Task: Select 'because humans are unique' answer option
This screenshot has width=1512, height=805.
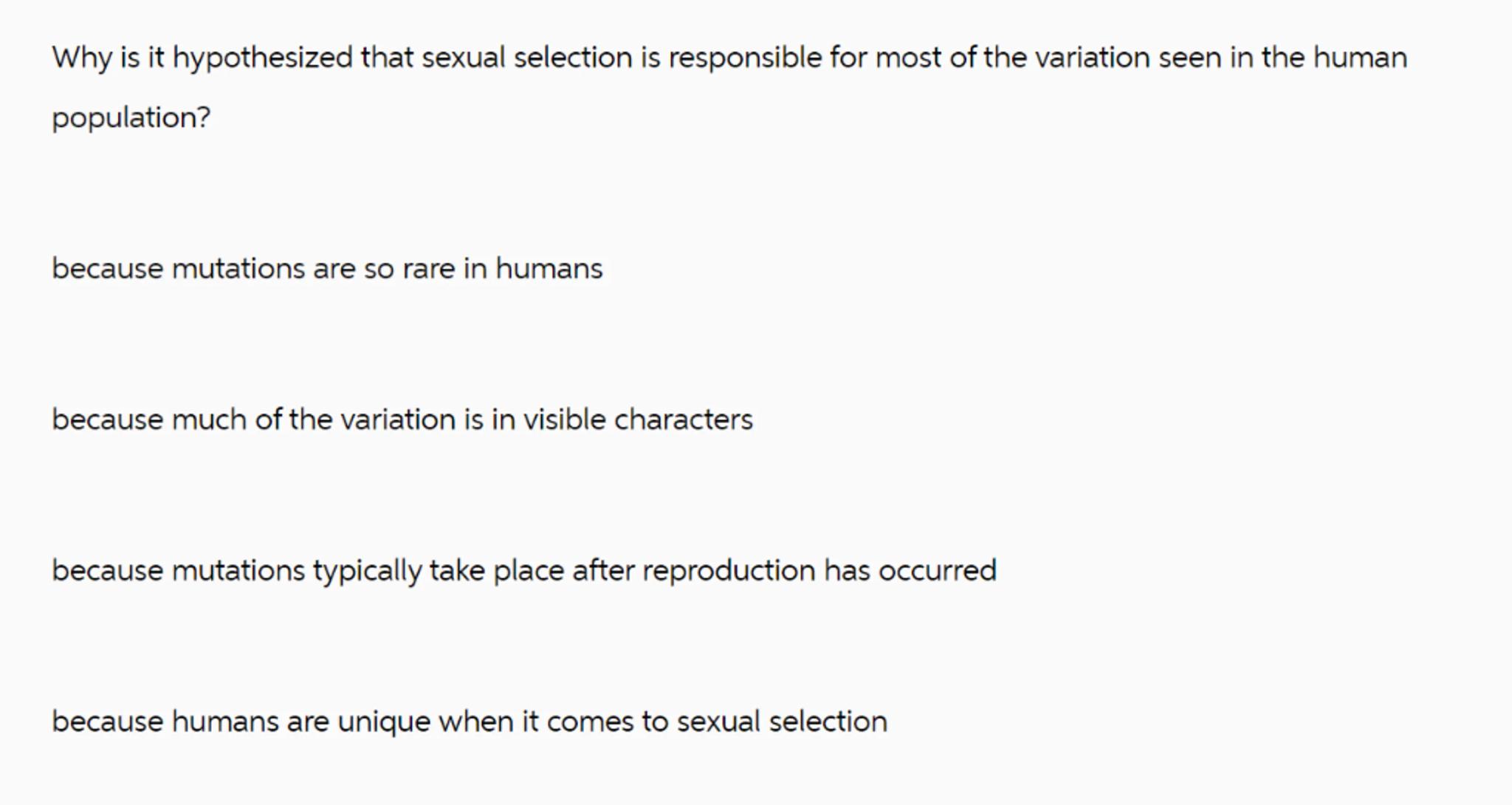Action: [469, 721]
